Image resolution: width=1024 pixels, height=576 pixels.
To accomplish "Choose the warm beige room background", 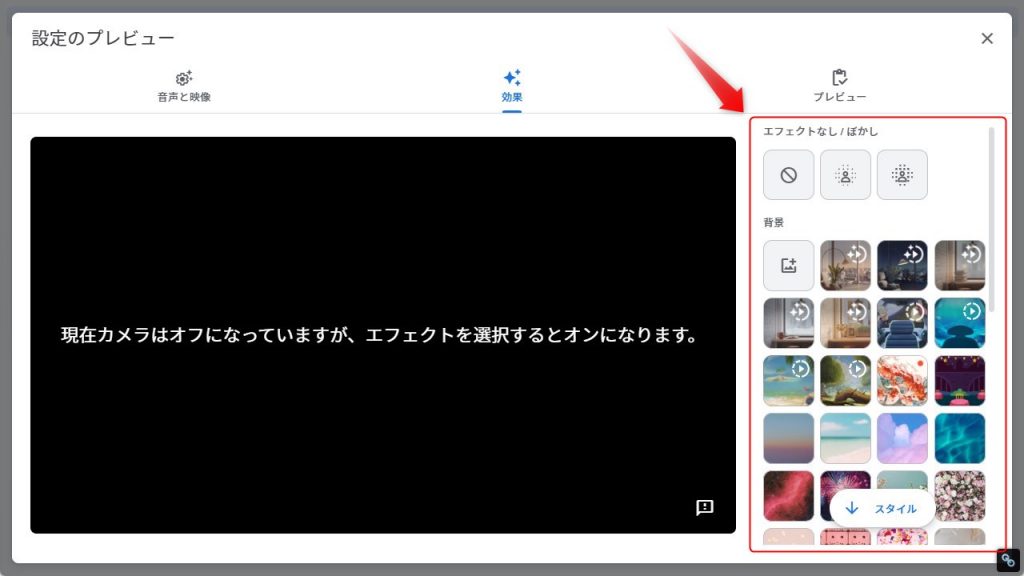I will click(845, 323).
